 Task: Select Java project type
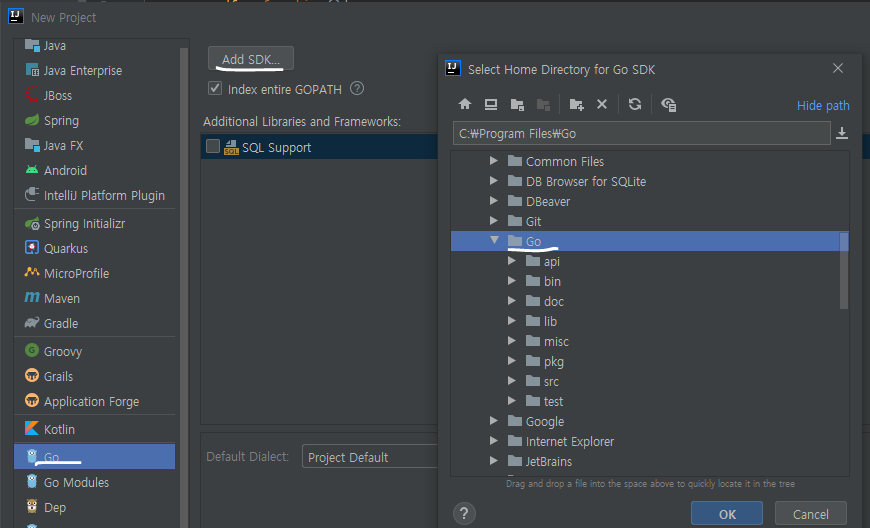pos(94,45)
